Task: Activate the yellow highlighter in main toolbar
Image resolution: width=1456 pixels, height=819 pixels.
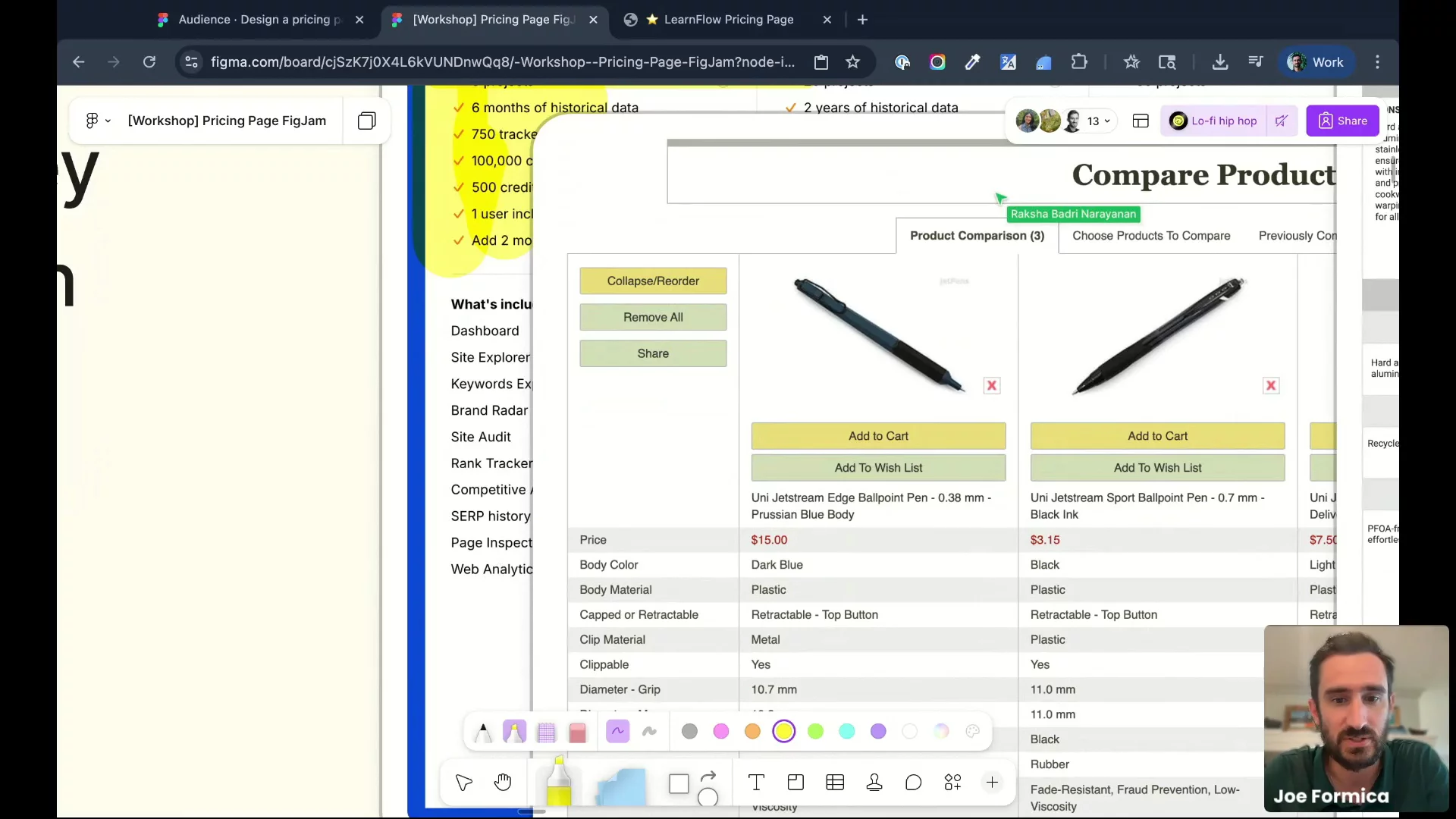Action: click(x=559, y=781)
